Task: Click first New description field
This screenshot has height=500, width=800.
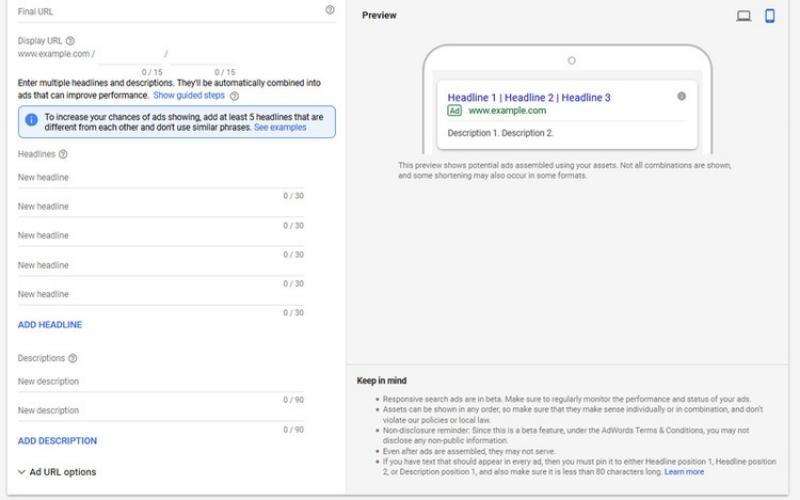Action: [x=161, y=382]
